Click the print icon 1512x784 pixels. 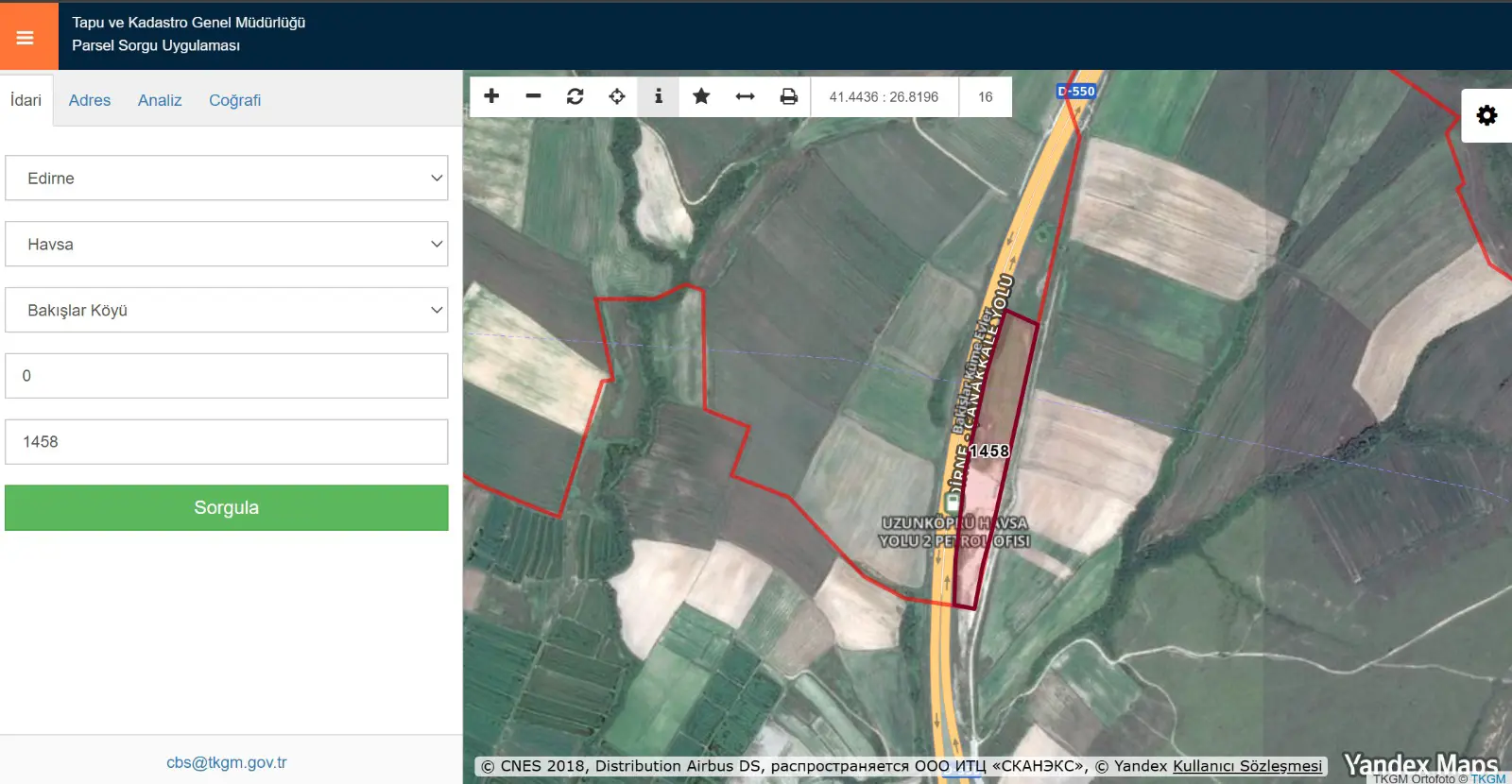point(788,96)
